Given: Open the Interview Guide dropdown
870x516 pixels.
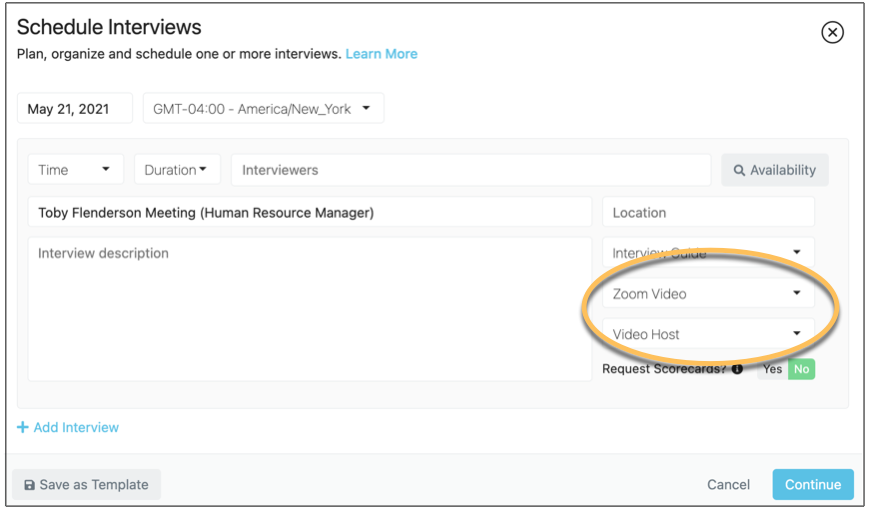Looking at the screenshot, I should [x=708, y=252].
